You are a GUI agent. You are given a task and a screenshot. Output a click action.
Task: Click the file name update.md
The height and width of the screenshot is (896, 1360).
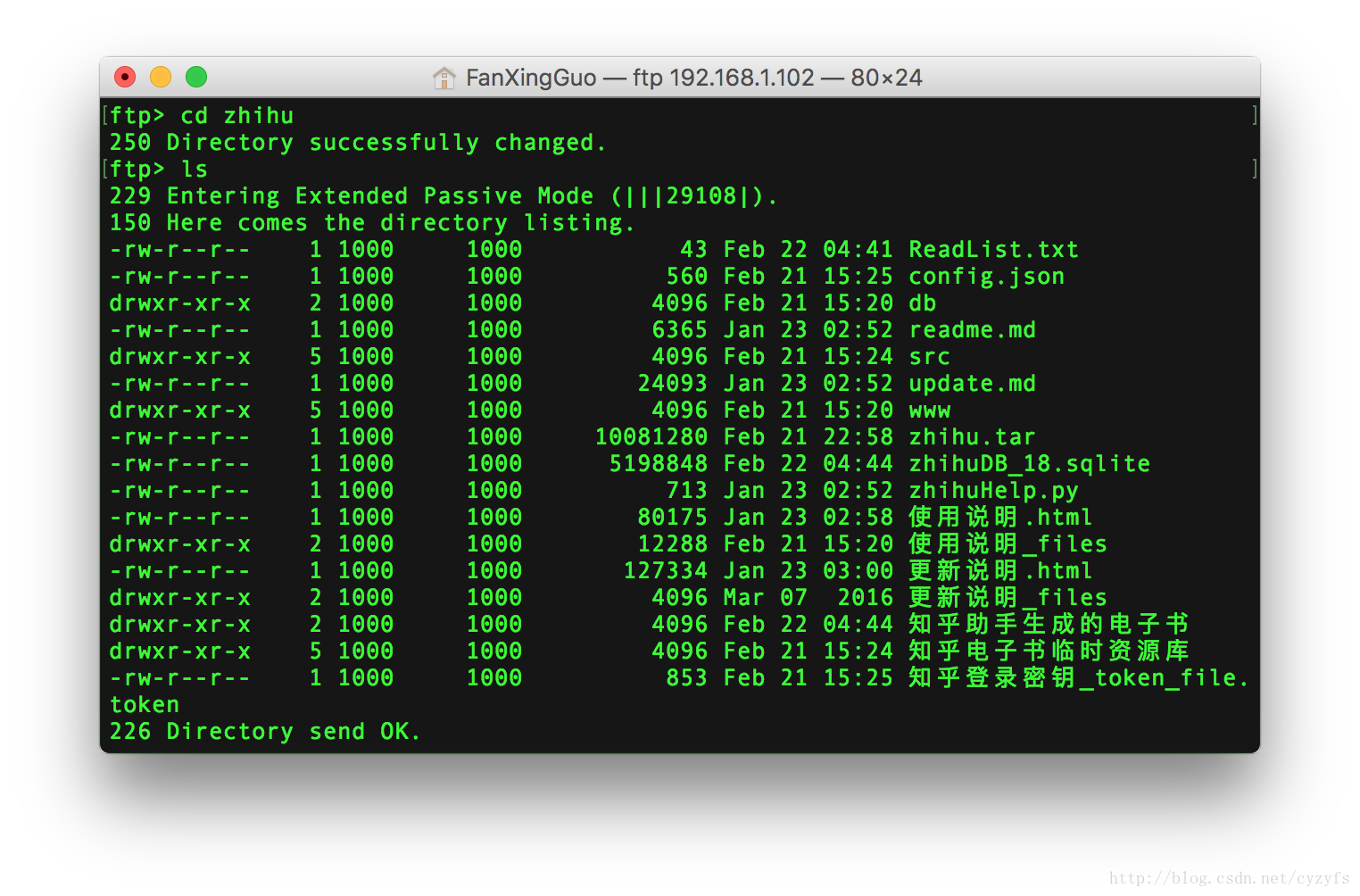[x=973, y=384]
